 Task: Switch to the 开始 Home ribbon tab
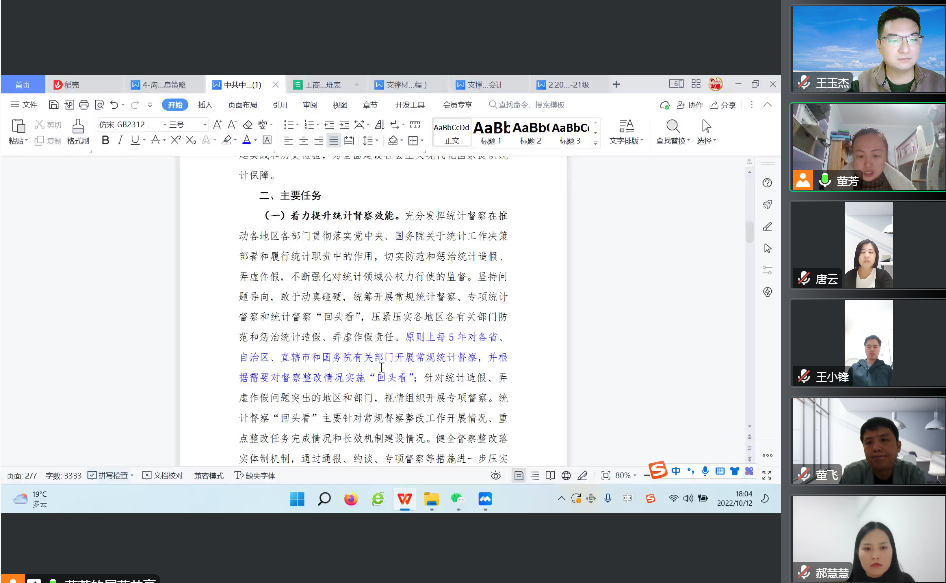point(175,105)
